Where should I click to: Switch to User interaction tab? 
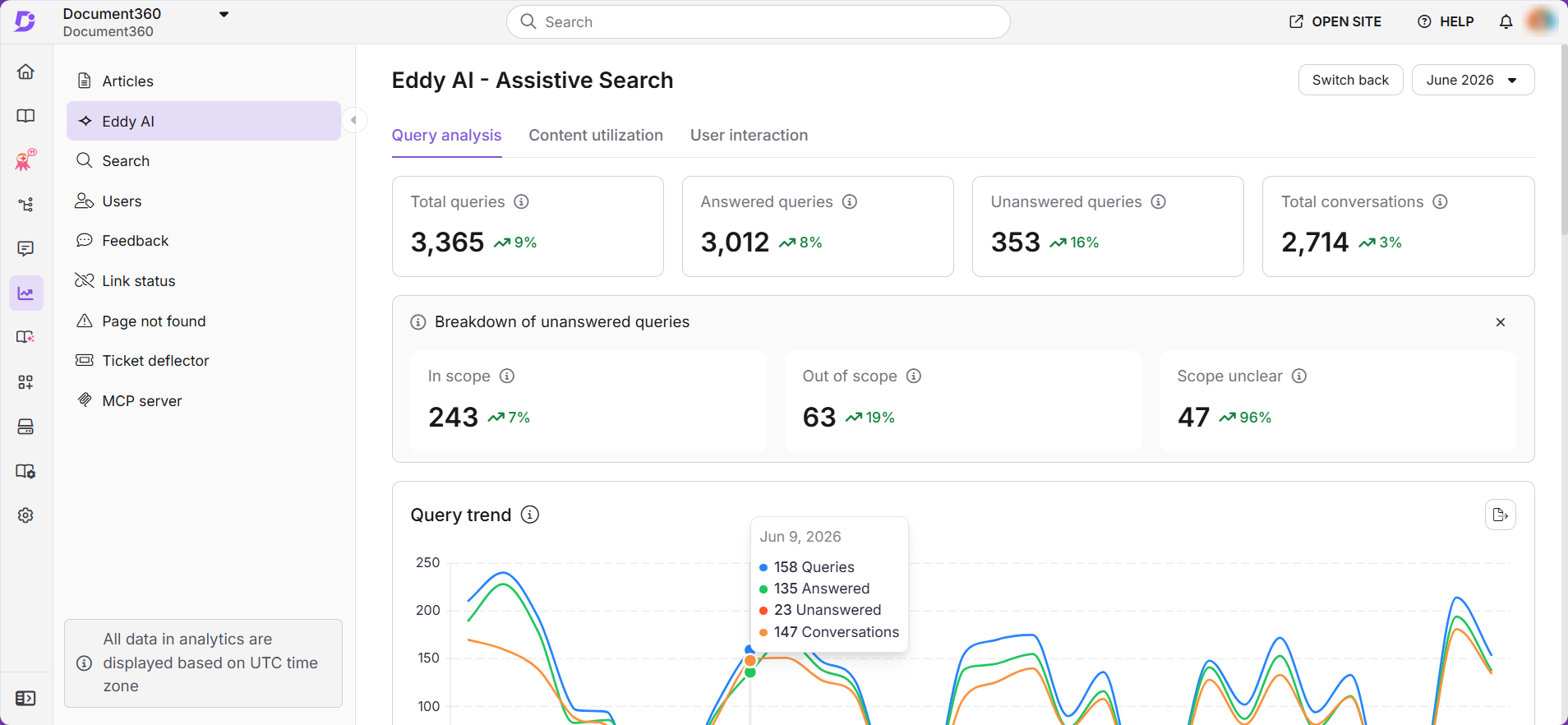749,136
